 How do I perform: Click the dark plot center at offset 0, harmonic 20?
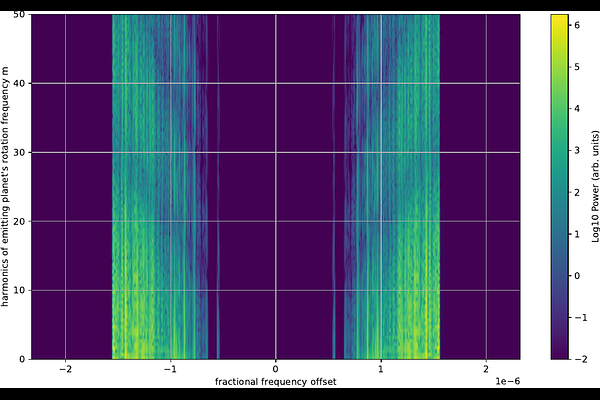[275, 222]
